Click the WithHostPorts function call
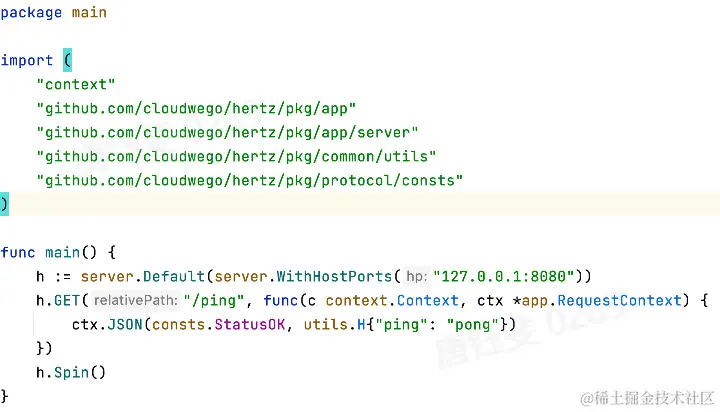Screen dimensions: 720x412 pos(334,277)
